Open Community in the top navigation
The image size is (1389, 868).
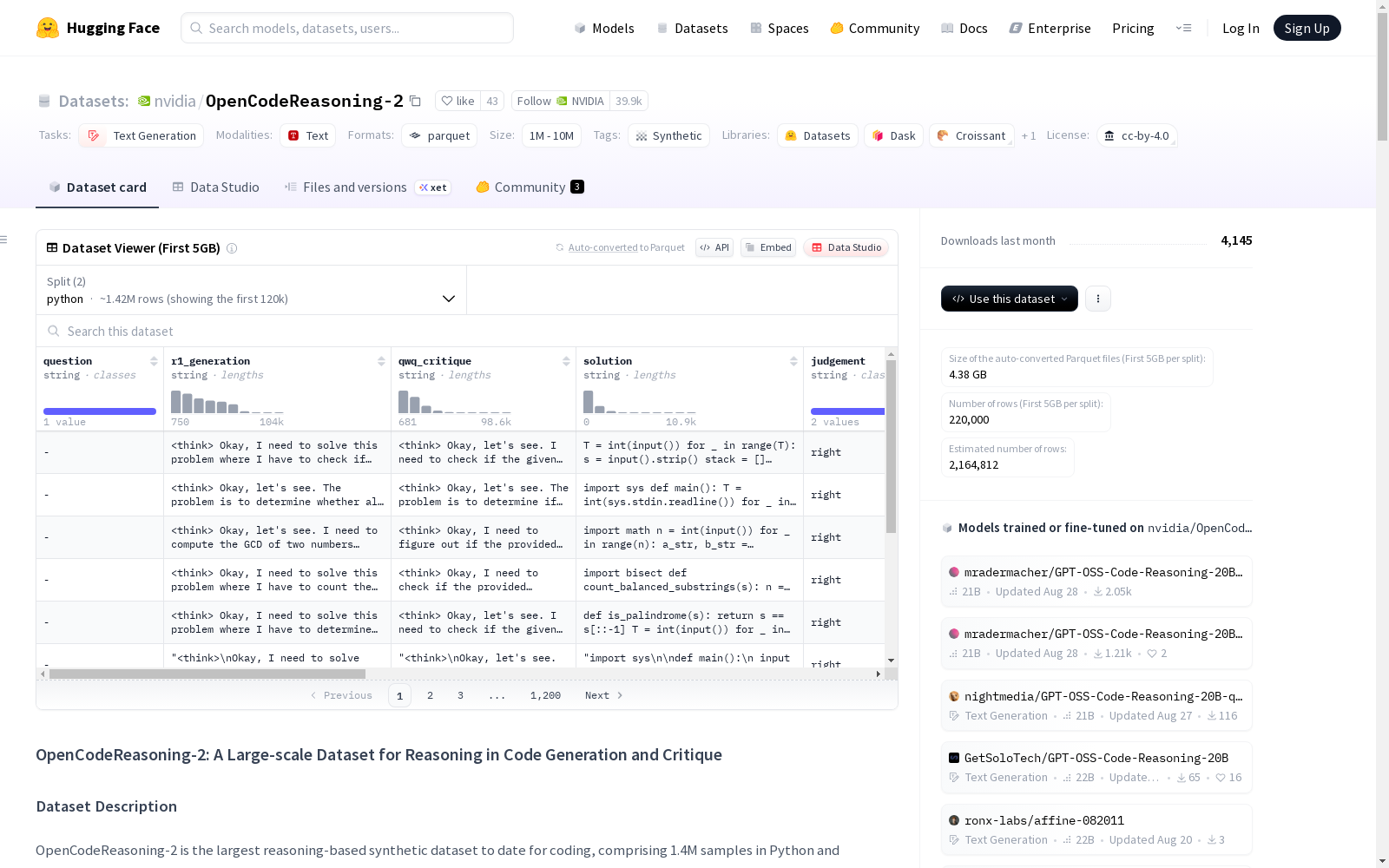pyautogui.click(x=875, y=28)
